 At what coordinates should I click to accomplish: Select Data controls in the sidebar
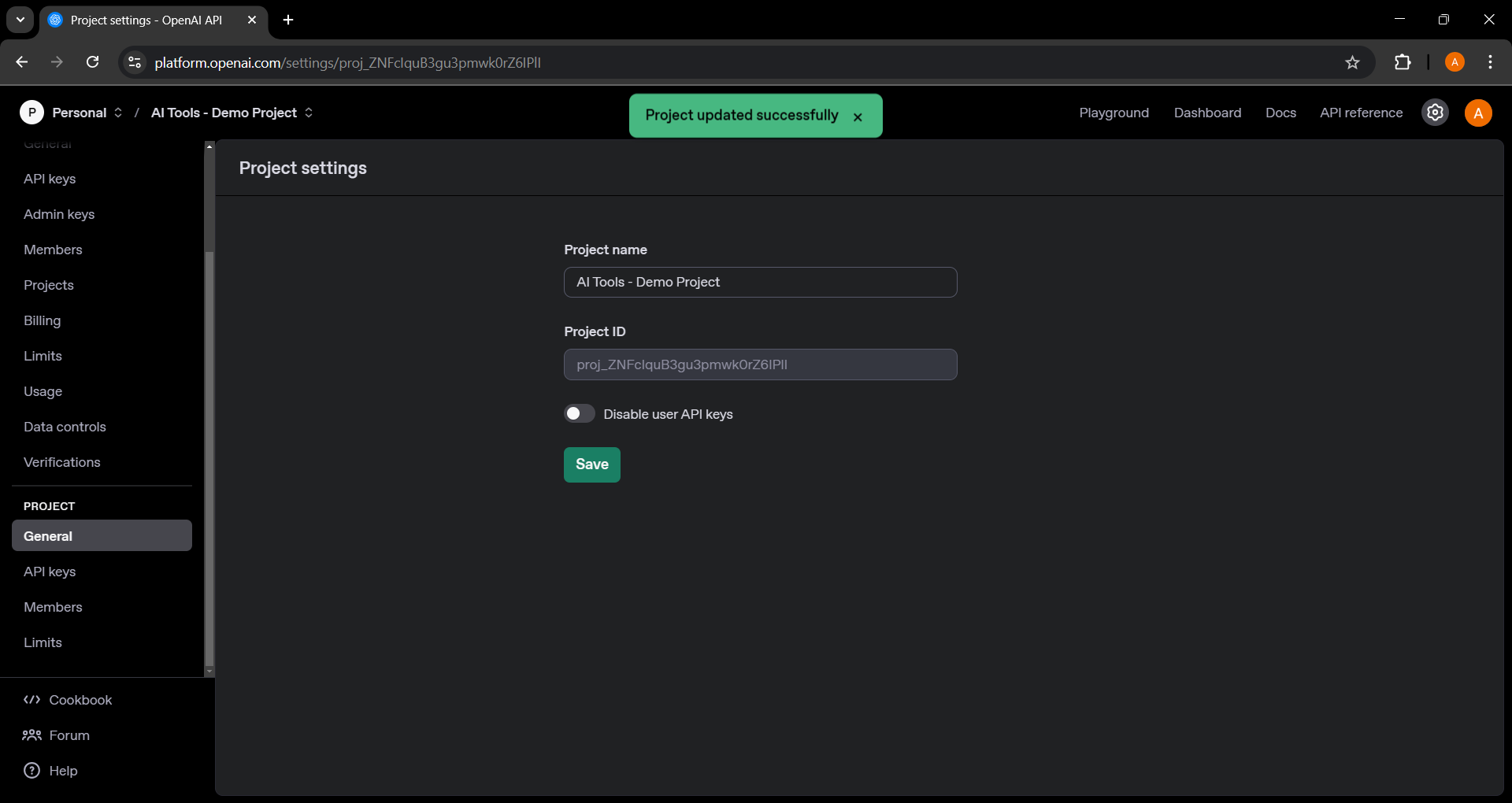(x=65, y=427)
